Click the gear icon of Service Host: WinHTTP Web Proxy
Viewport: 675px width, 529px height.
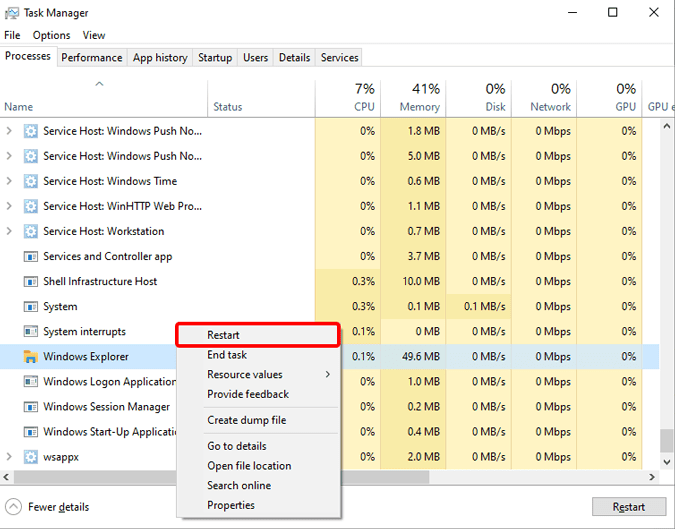[x=31, y=206]
